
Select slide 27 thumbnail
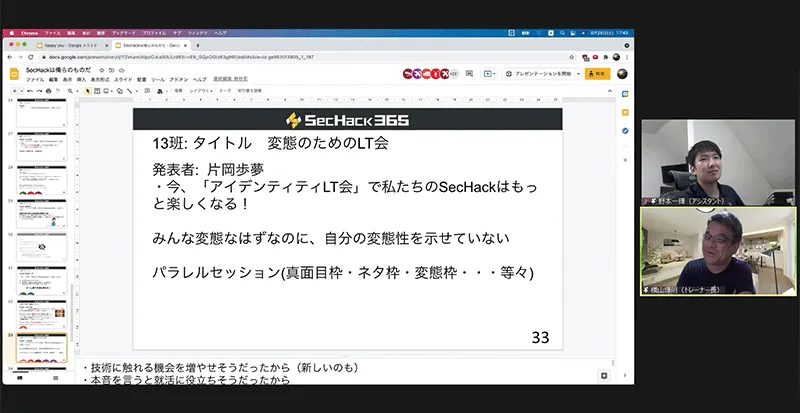41,147
